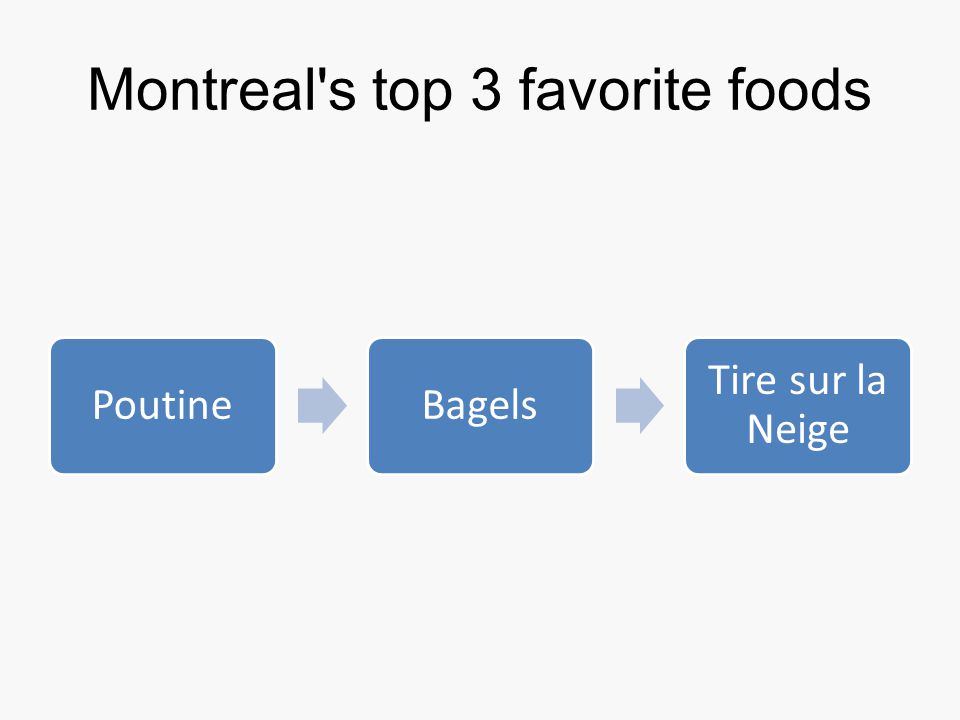Select the arrow pointing to Tire sur la Neige

(x=639, y=405)
